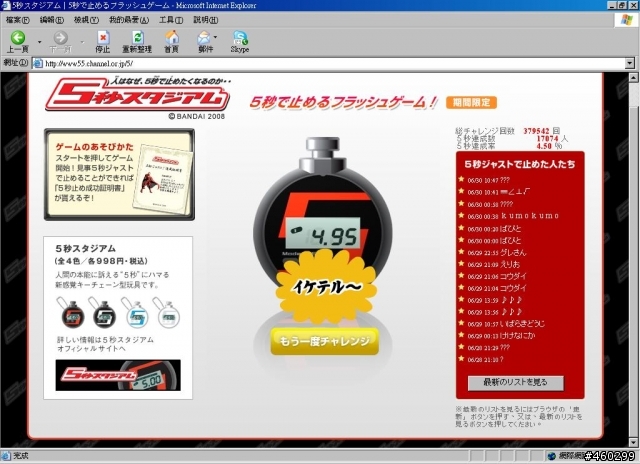
Task: Click the ゲームのあそびかた heading
Action: (94, 147)
